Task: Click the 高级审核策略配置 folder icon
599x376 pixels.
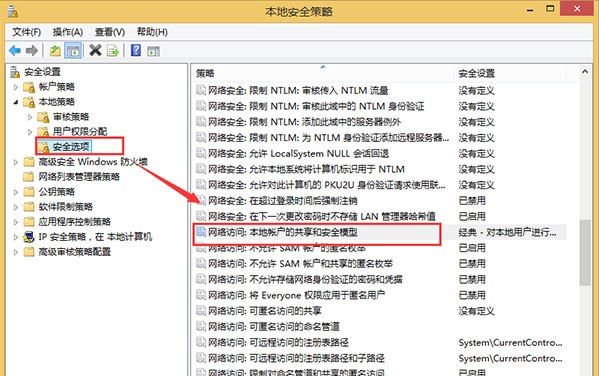Action: click(x=29, y=251)
